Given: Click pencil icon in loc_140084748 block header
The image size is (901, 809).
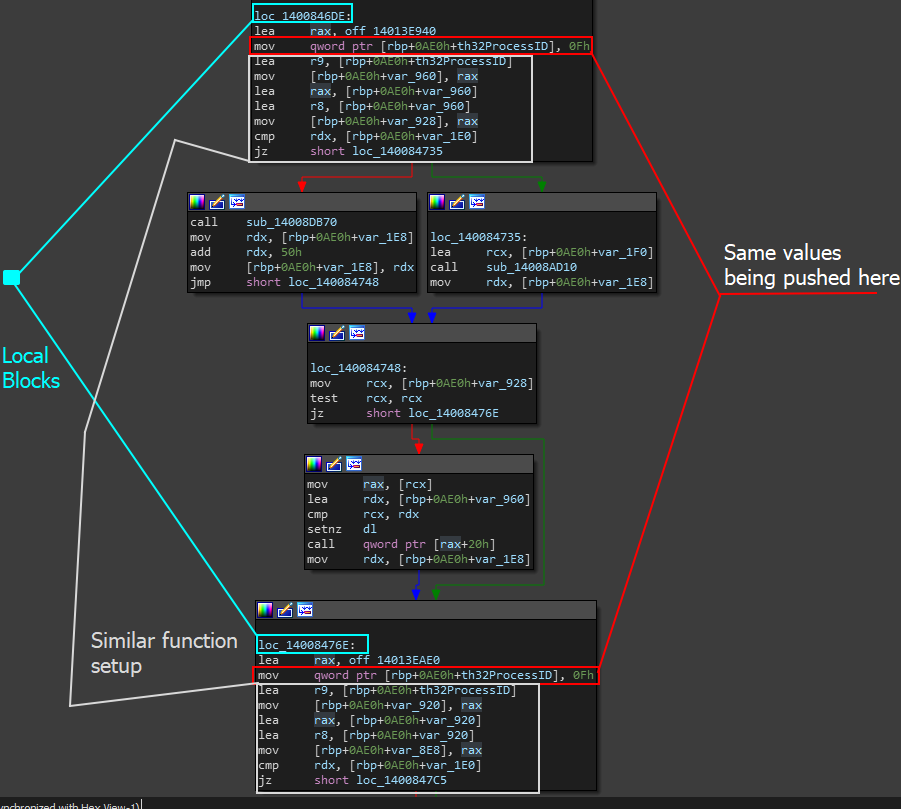Looking at the screenshot, I should tap(337, 333).
